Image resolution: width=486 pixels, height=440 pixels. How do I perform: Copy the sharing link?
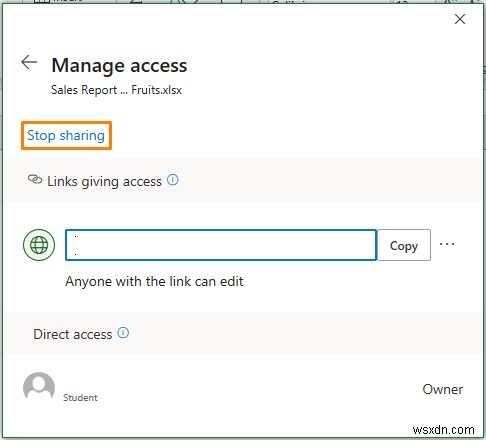404,245
